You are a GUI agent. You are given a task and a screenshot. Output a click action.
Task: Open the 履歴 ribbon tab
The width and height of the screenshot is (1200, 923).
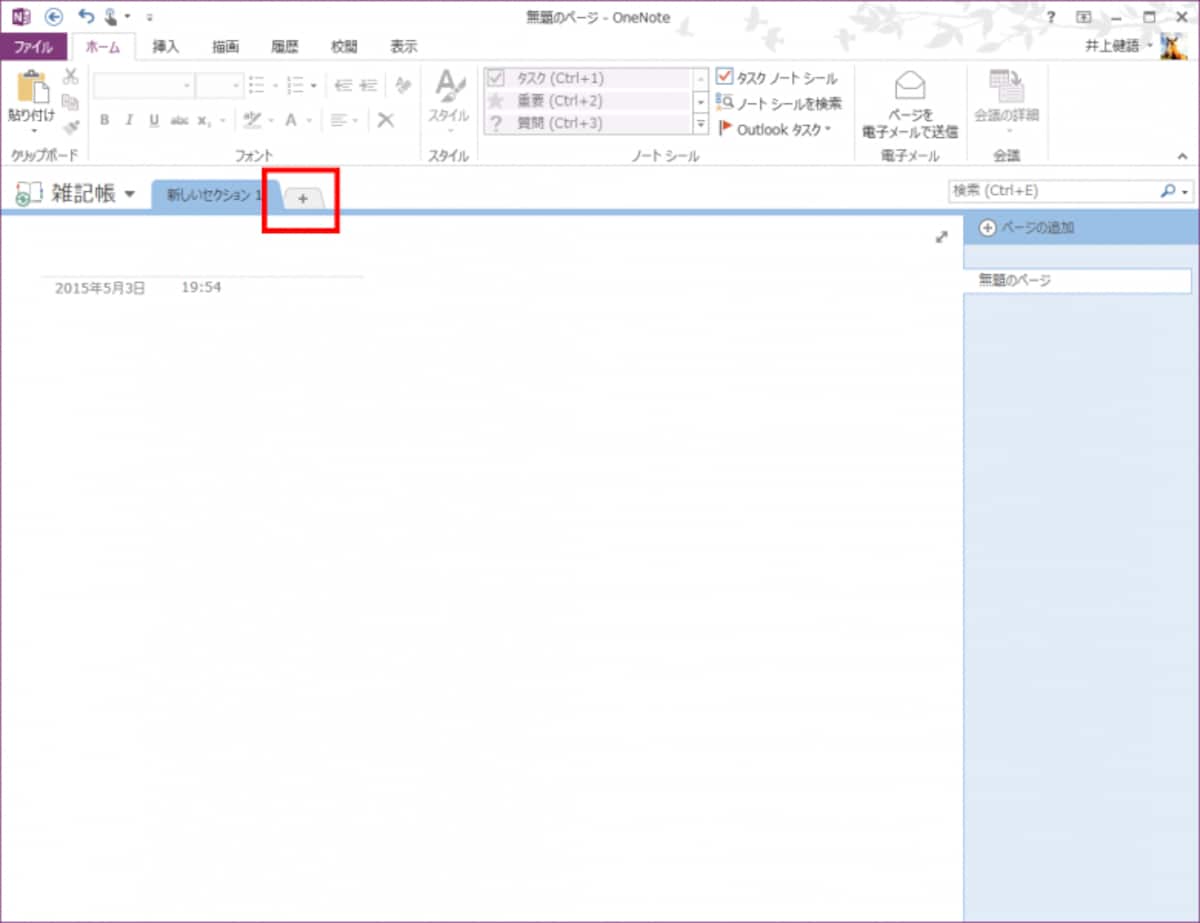click(x=285, y=47)
